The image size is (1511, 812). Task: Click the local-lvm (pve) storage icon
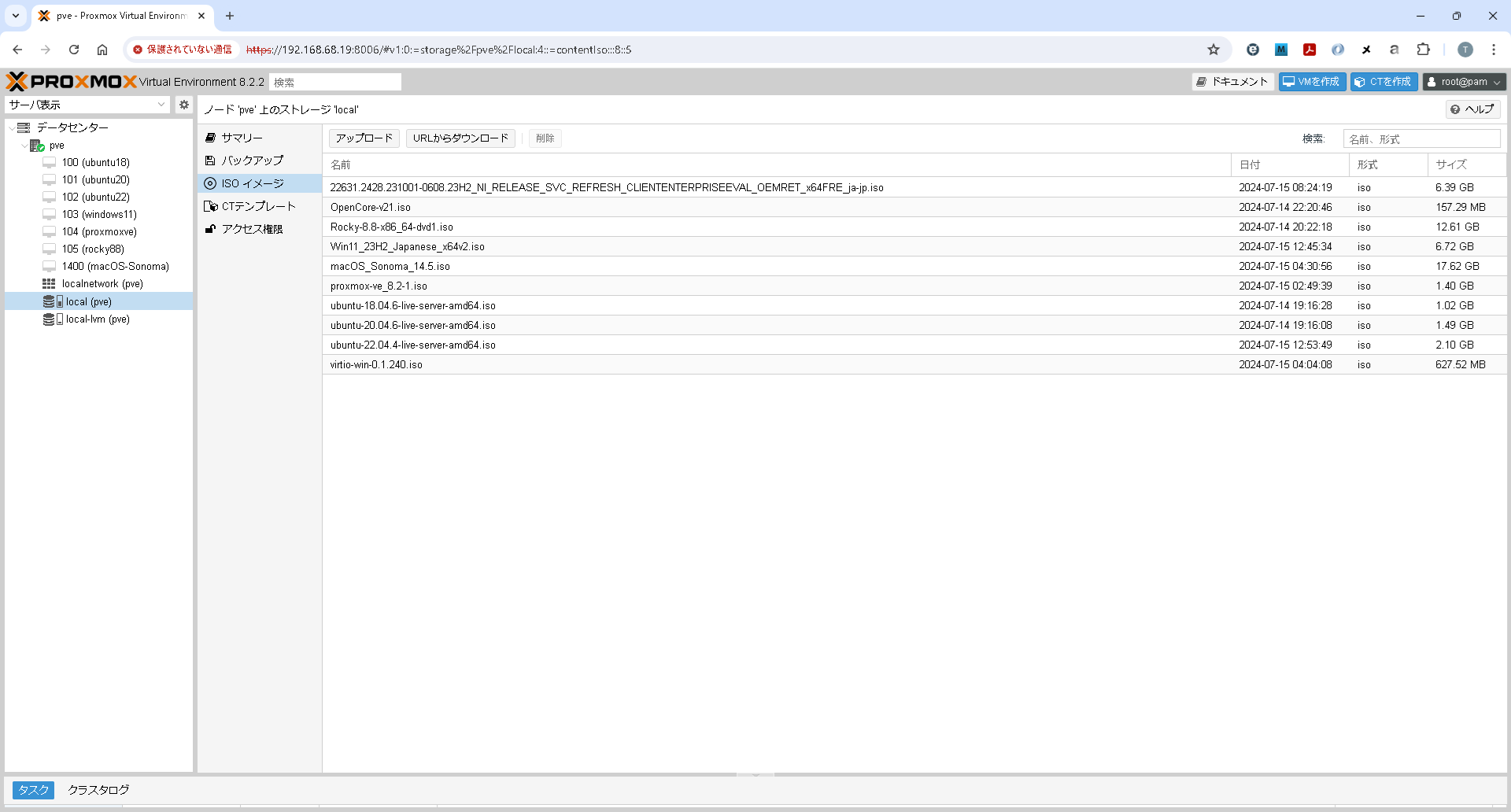point(53,319)
